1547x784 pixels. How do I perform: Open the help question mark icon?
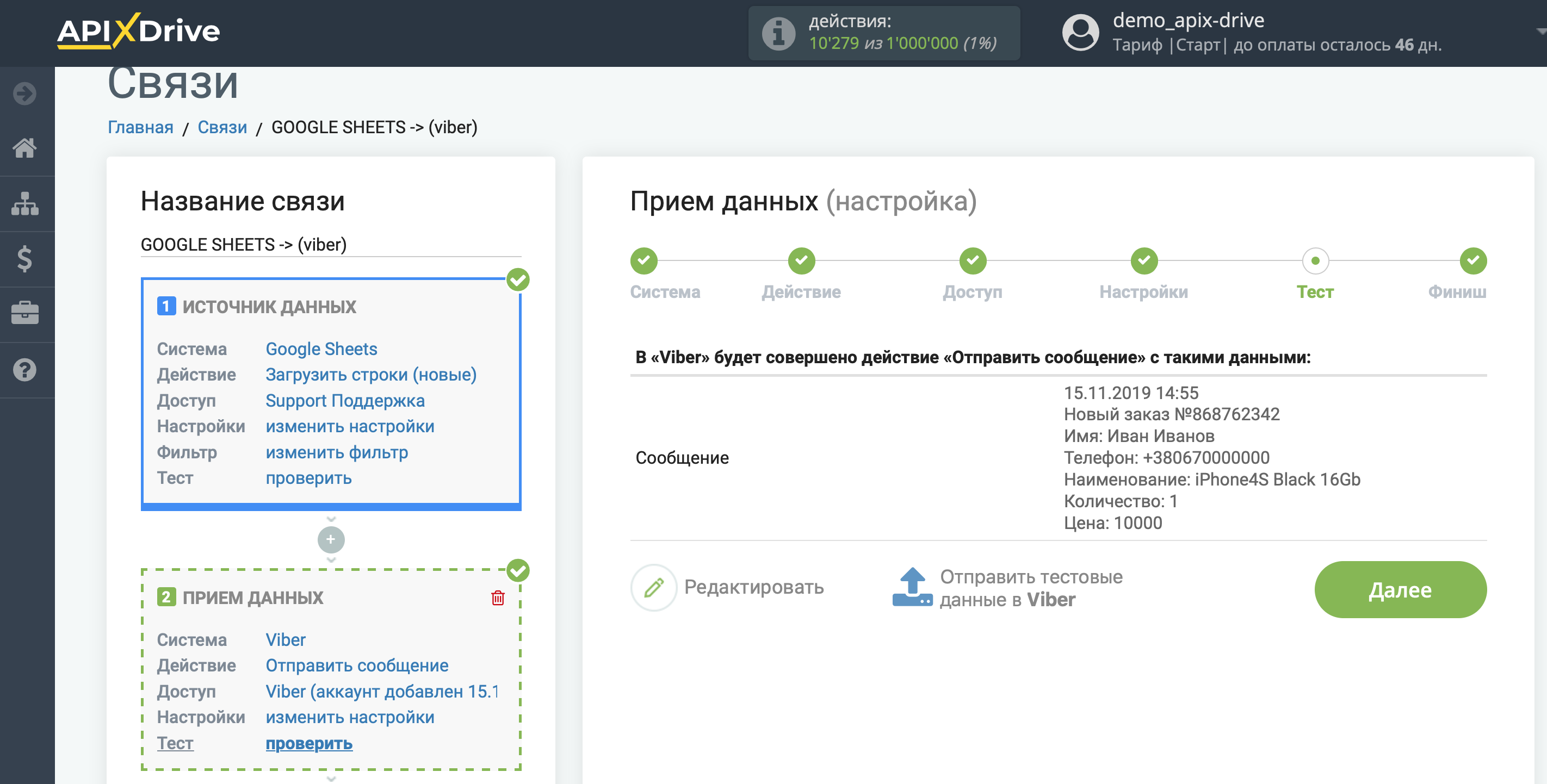(x=24, y=370)
